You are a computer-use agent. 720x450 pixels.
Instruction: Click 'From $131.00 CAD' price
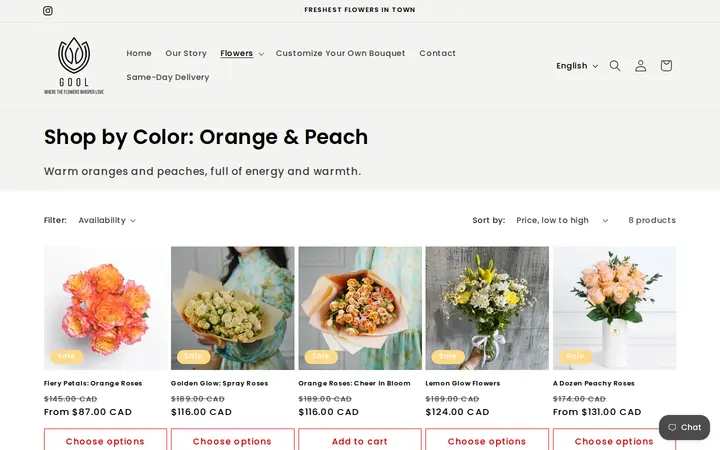coord(597,412)
